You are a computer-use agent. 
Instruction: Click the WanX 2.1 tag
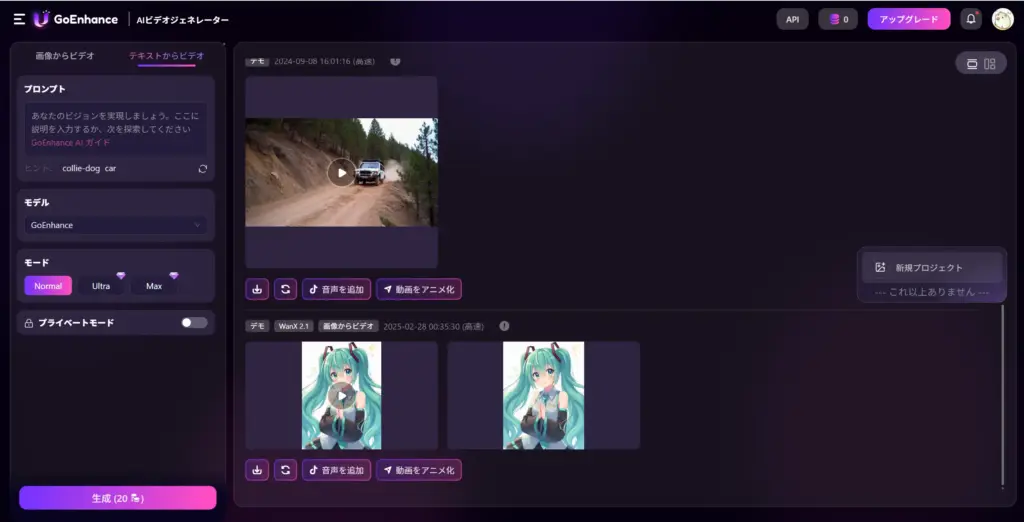pos(293,326)
